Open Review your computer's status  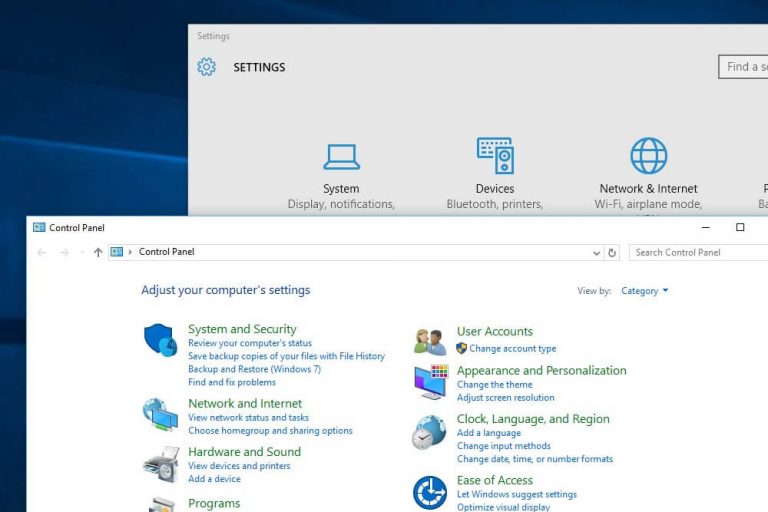click(x=250, y=343)
